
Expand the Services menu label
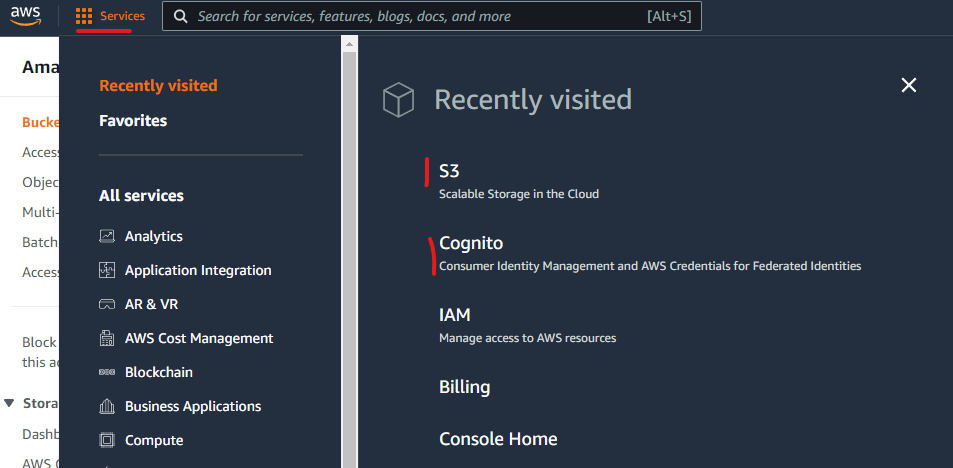tap(123, 16)
